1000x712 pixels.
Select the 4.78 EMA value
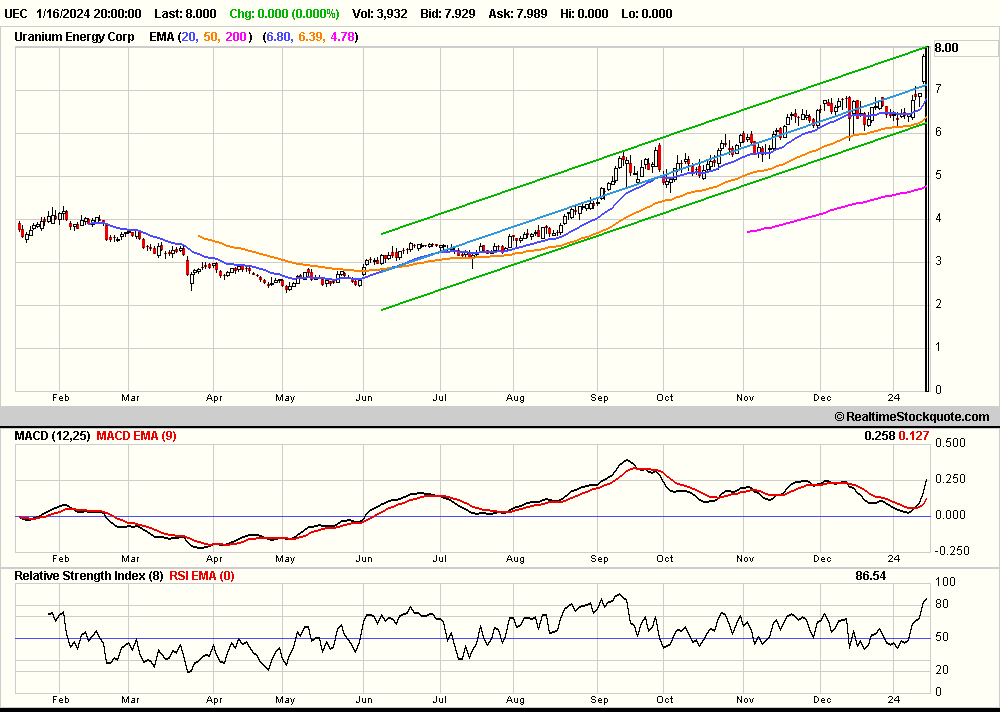[x=342, y=37]
